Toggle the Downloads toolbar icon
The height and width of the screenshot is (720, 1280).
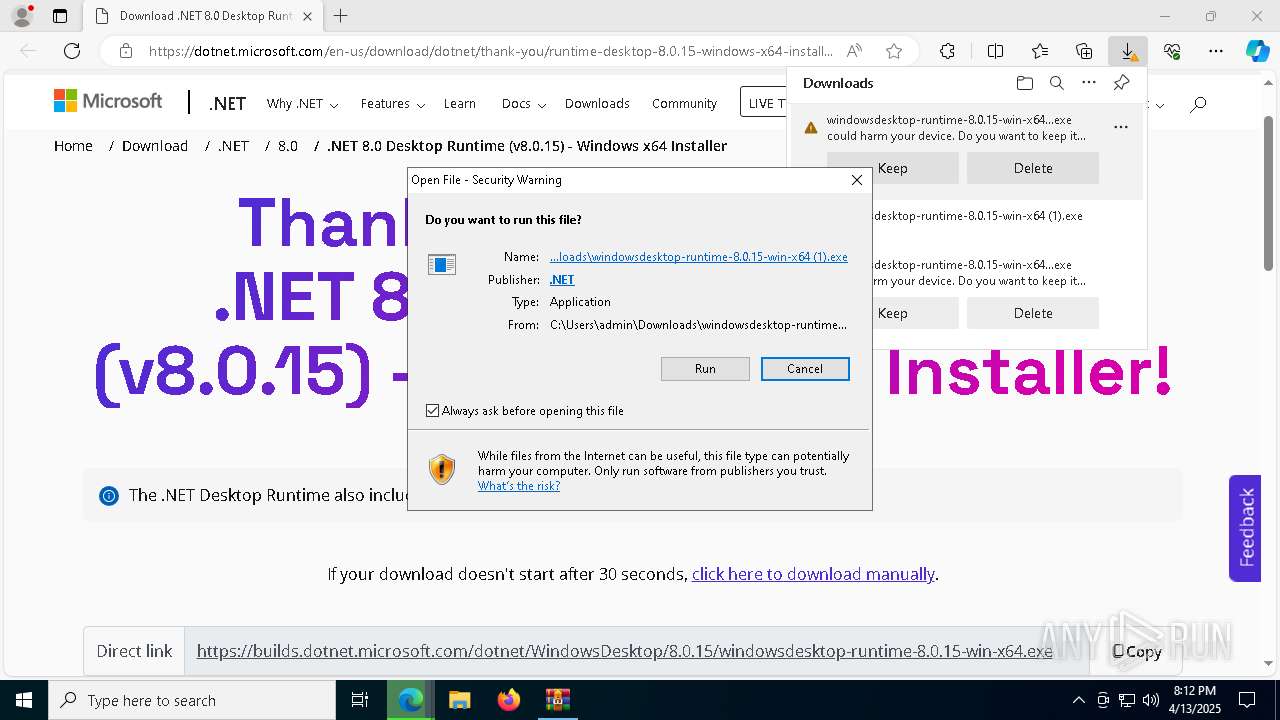pyautogui.click(x=1127, y=51)
